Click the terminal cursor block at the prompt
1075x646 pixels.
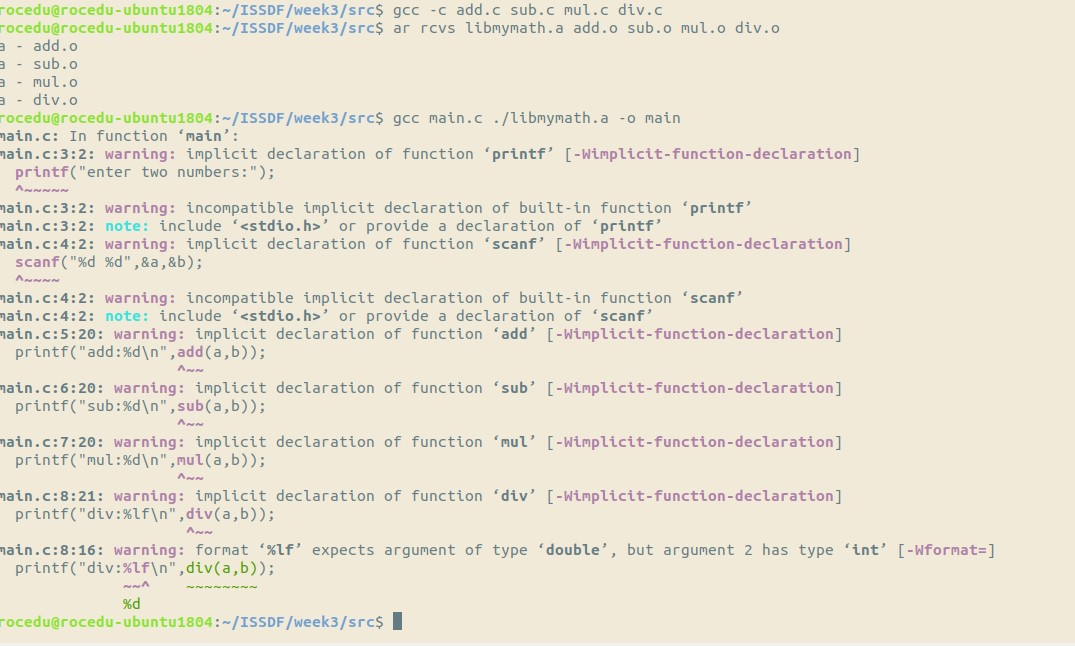pos(398,621)
